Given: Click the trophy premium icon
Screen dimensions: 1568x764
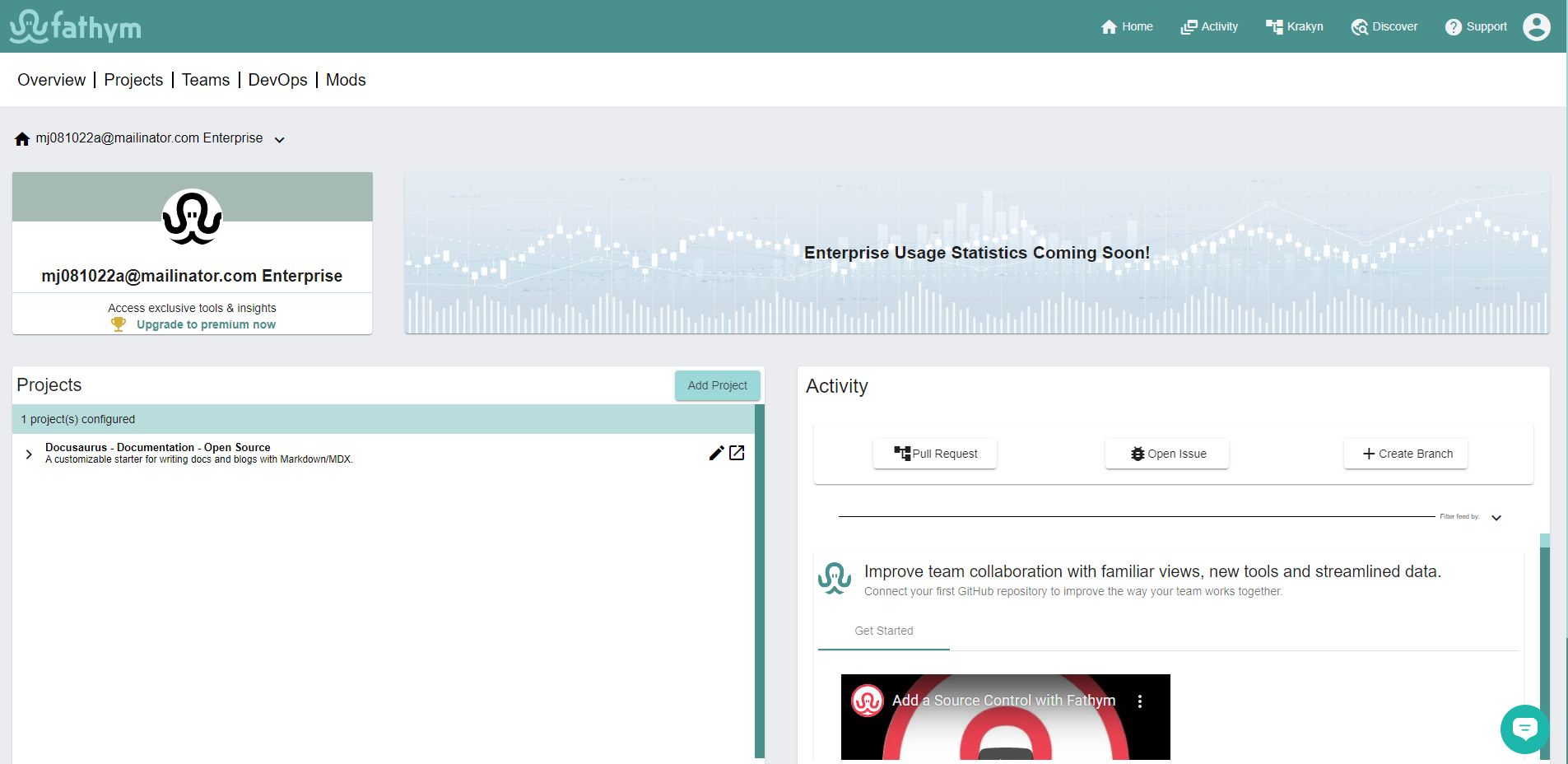Looking at the screenshot, I should pos(119,324).
